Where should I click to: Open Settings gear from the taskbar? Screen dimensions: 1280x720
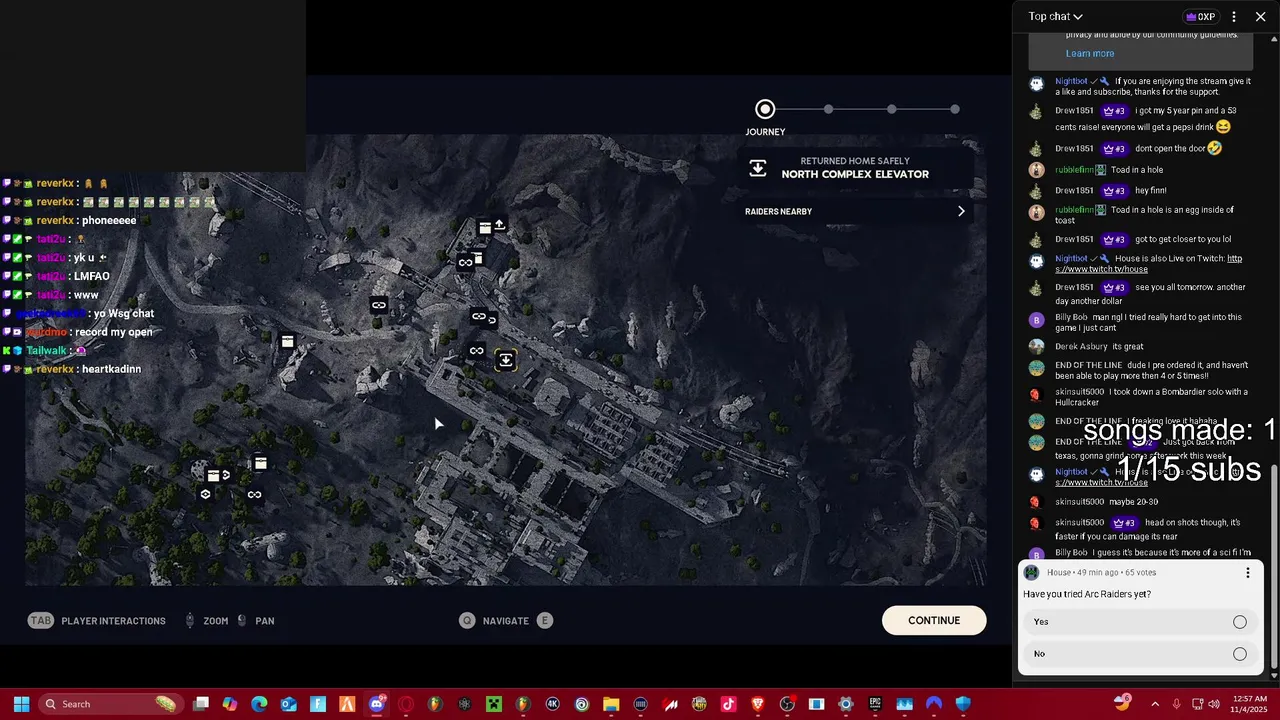(x=846, y=704)
